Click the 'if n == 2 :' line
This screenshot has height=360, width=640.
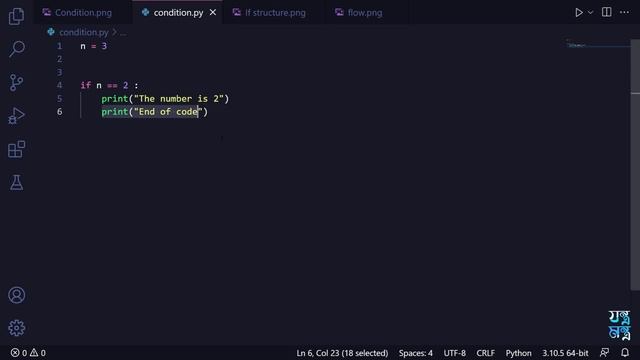coord(109,85)
